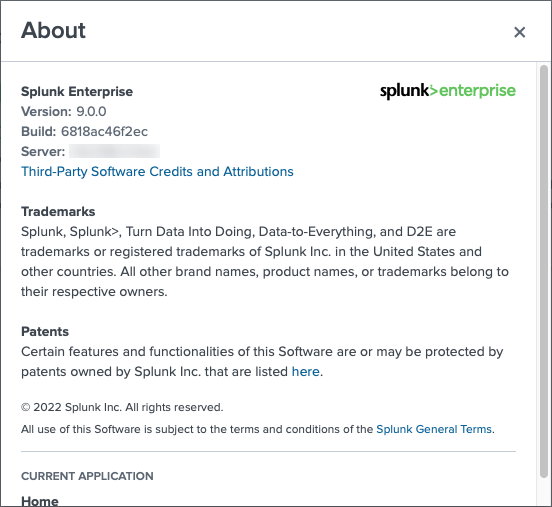
Task: Click the blurred Server name value
Action: (114, 151)
